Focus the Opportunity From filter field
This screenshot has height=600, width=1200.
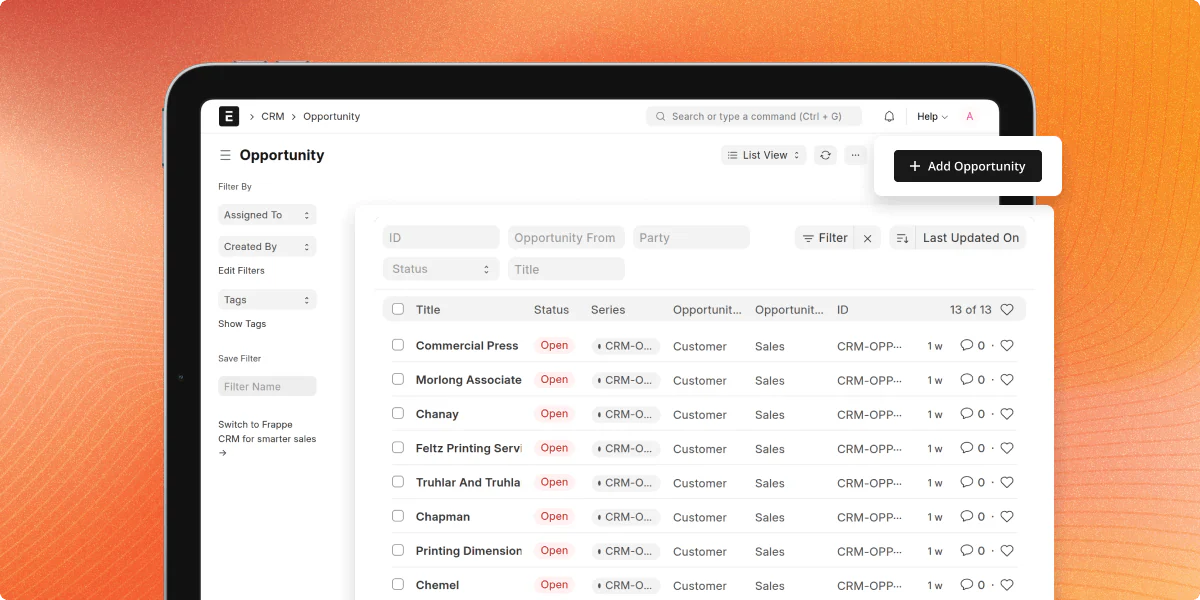click(x=566, y=238)
